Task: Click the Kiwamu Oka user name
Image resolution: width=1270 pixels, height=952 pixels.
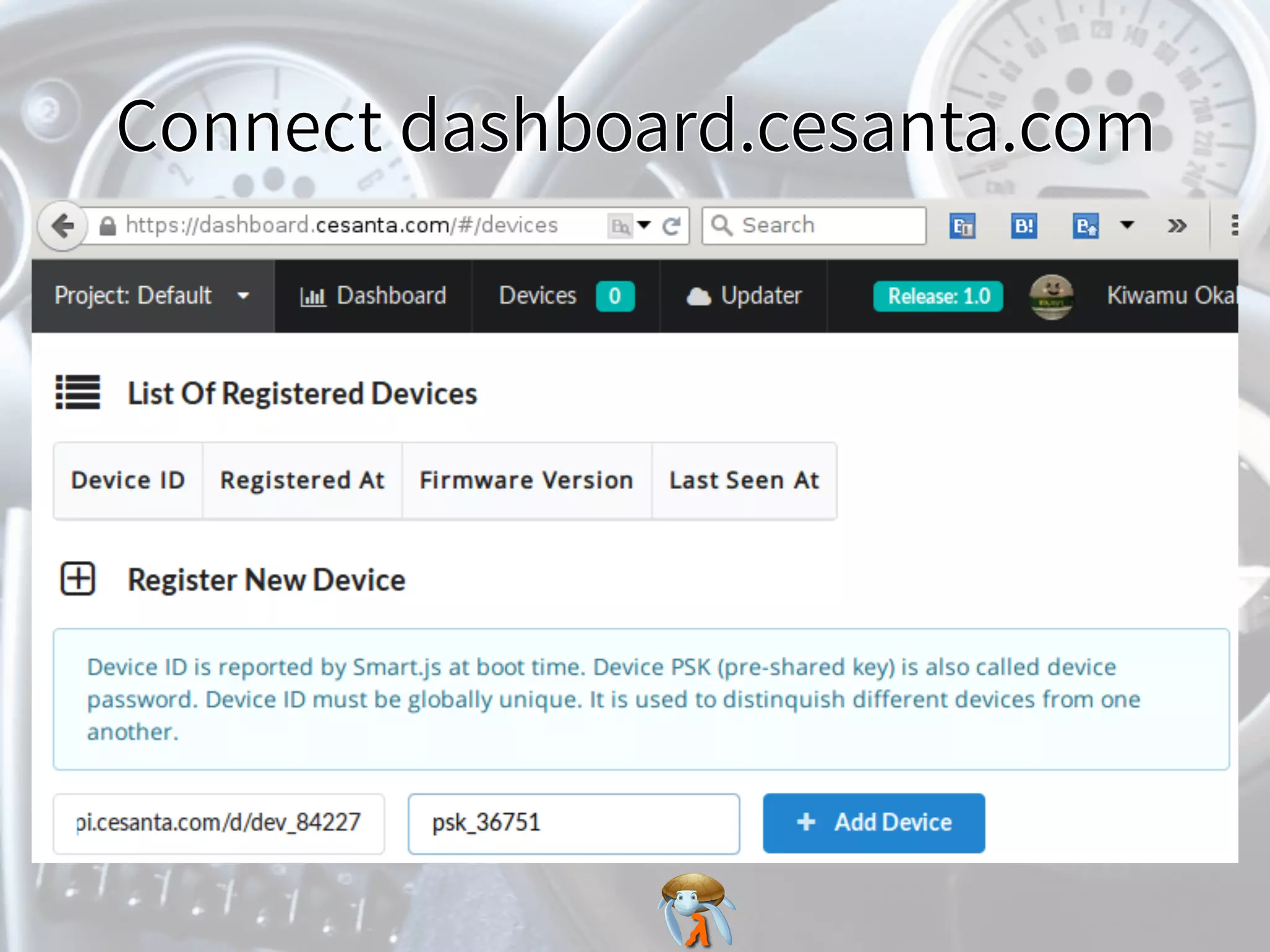Action: click(1172, 296)
